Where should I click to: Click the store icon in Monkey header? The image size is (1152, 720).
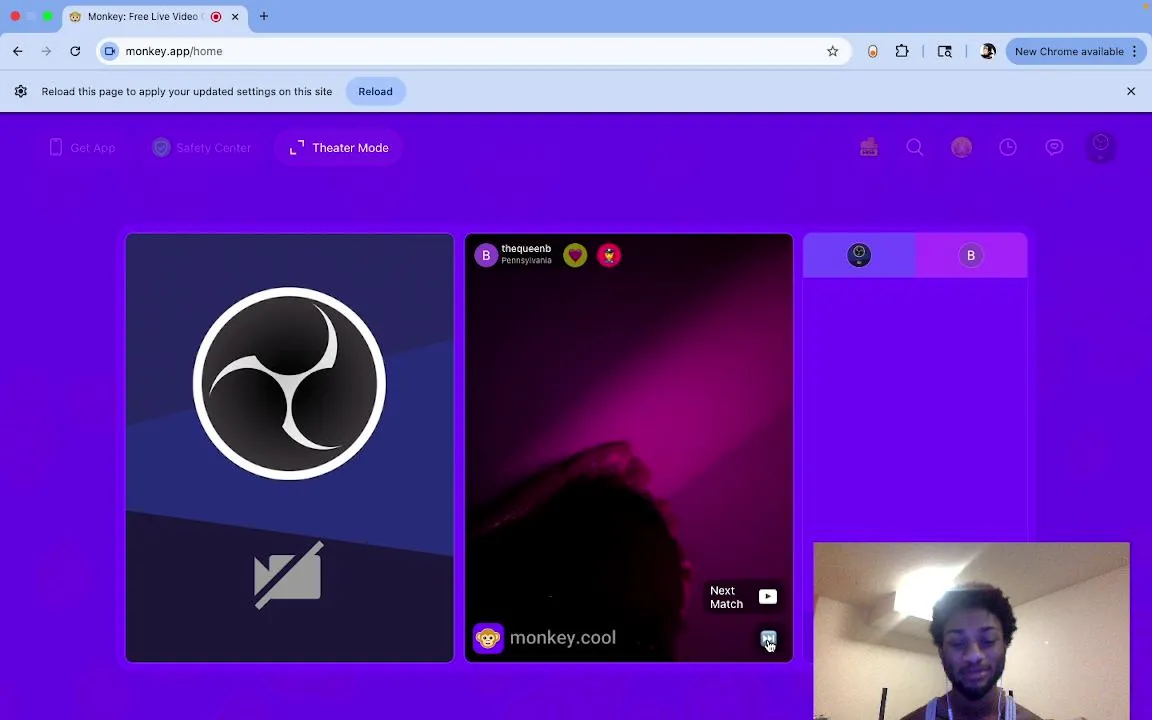pyautogui.click(x=869, y=148)
